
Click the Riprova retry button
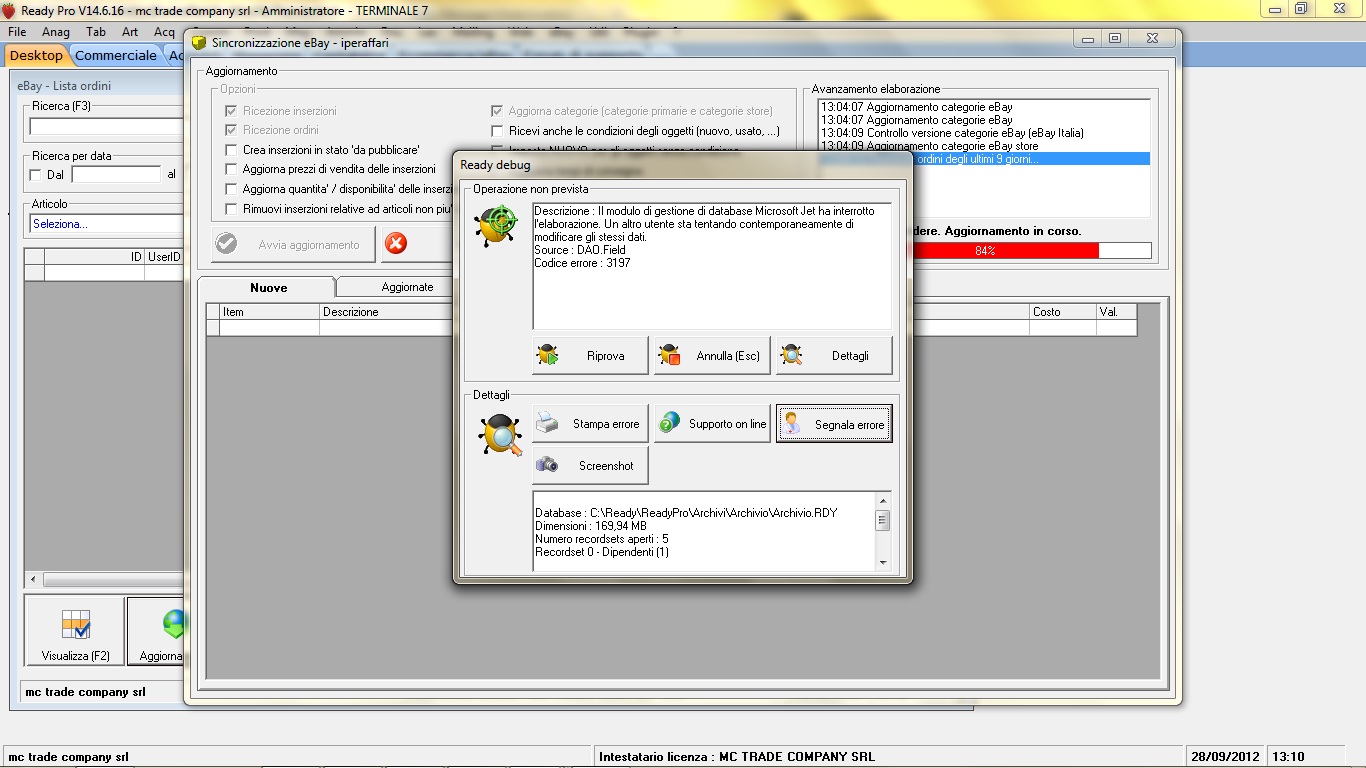coord(590,355)
